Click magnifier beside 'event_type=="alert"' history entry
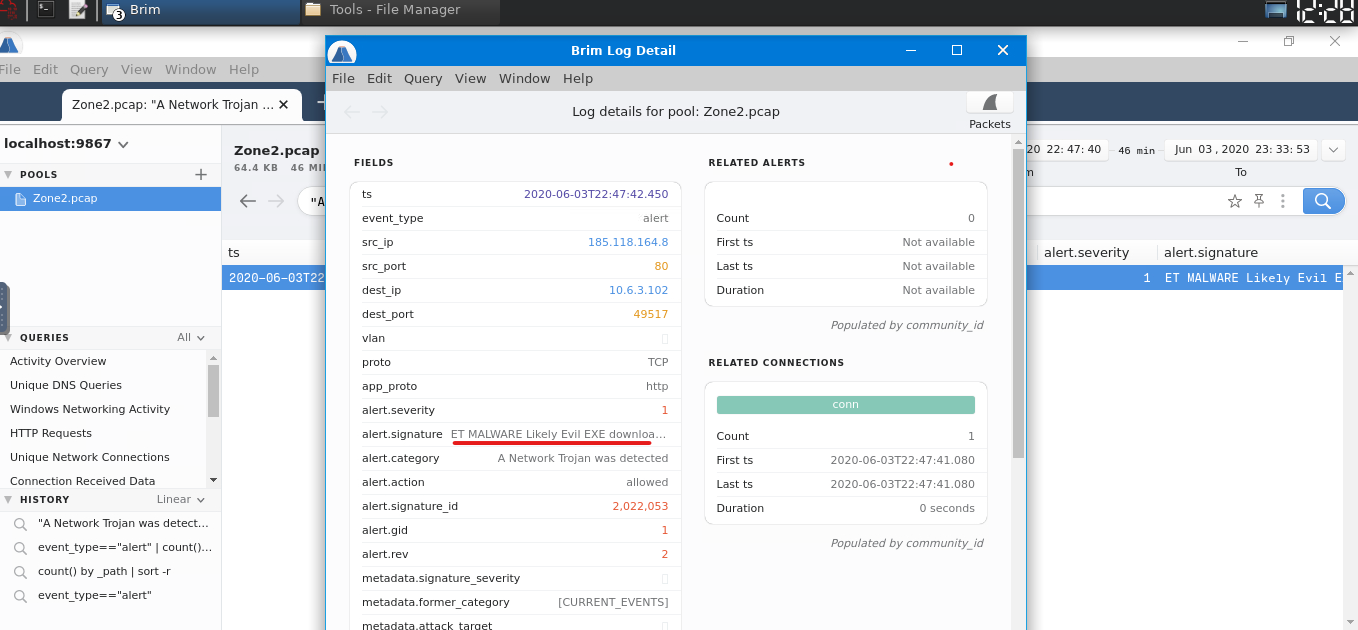Image resolution: width=1358 pixels, height=630 pixels. pyautogui.click(x=20, y=595)
